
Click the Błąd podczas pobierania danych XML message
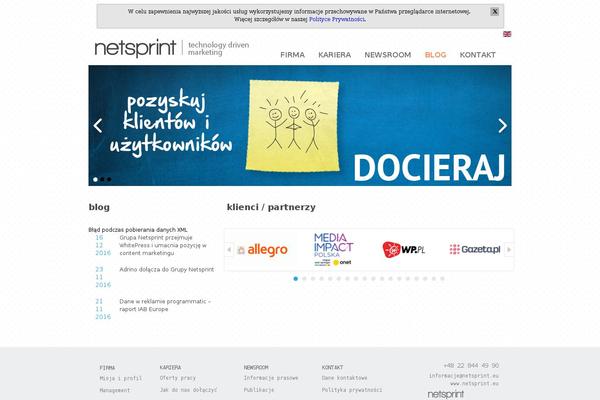[138, 230]
